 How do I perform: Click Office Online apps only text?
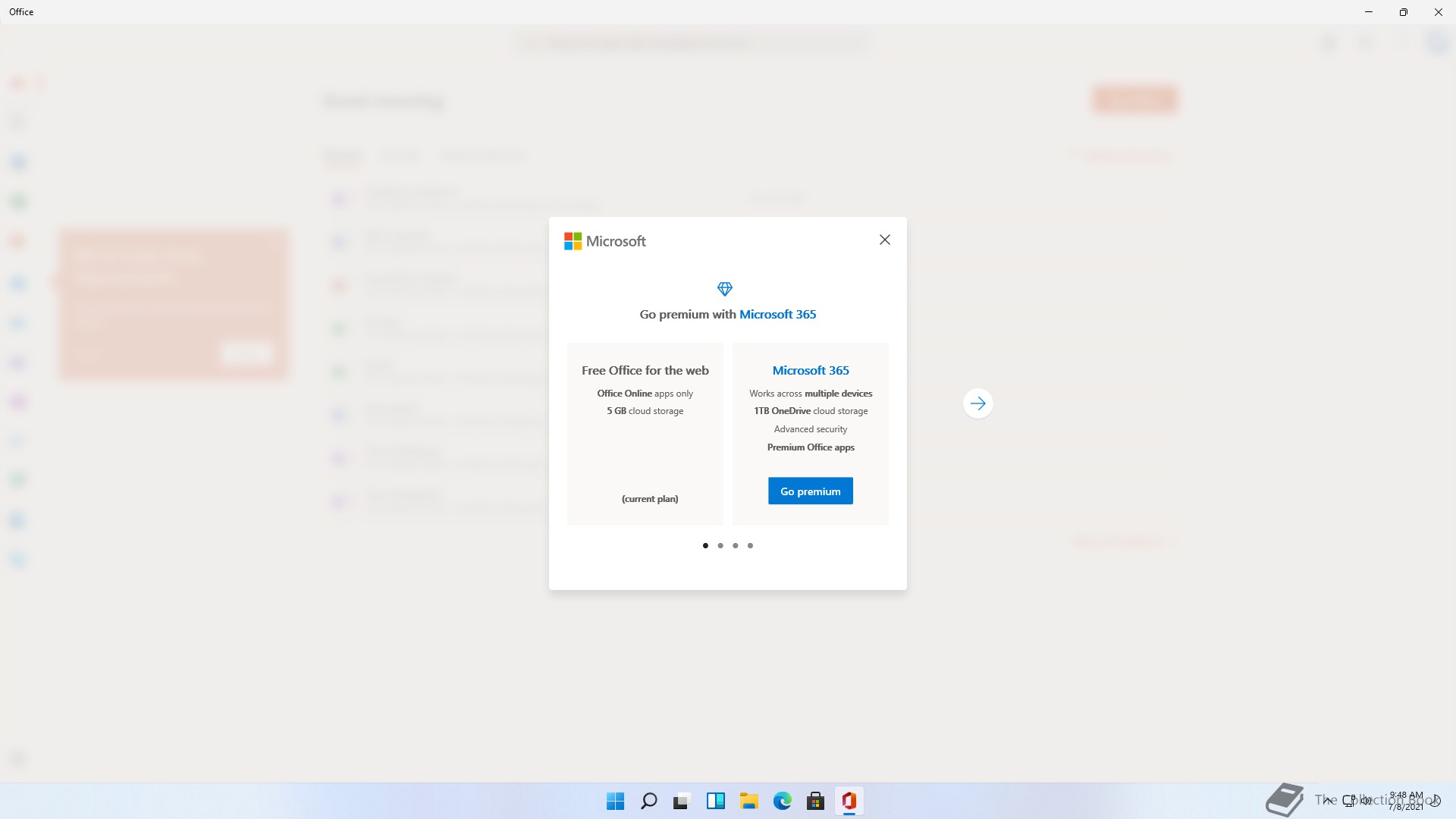click(x=645, y=394)
